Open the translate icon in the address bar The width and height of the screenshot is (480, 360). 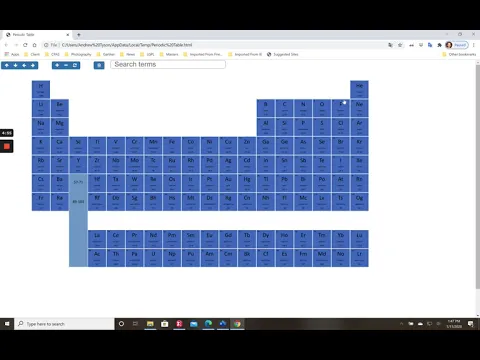[x=390, y=45]
